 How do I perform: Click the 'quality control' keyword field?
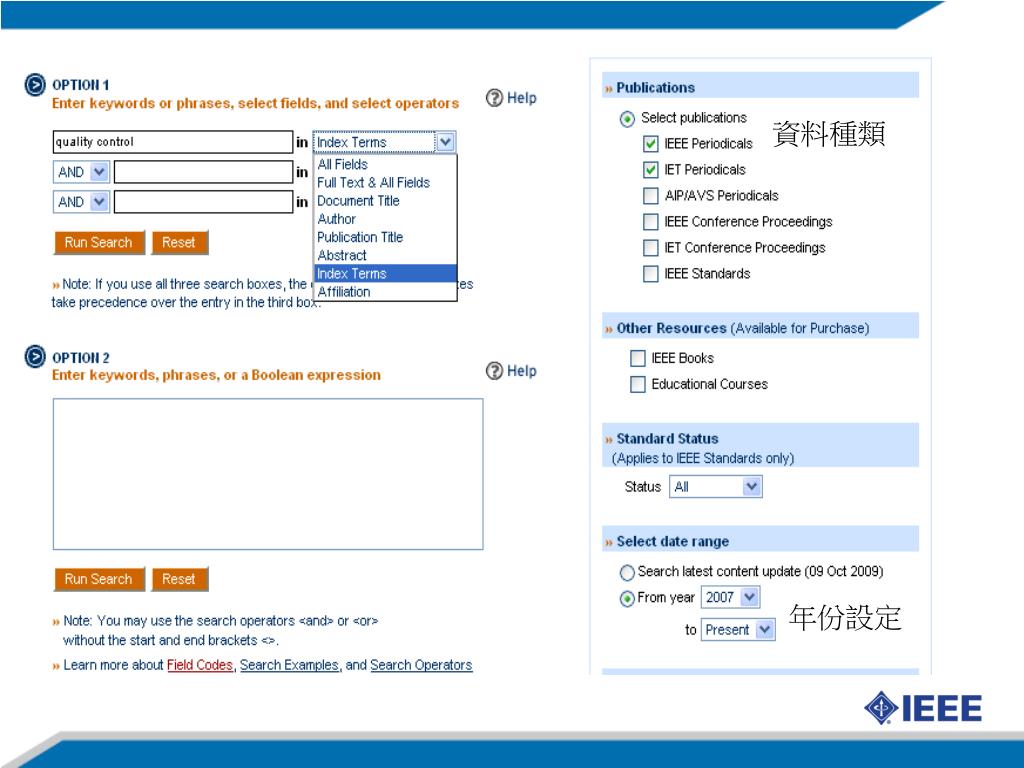172,142
